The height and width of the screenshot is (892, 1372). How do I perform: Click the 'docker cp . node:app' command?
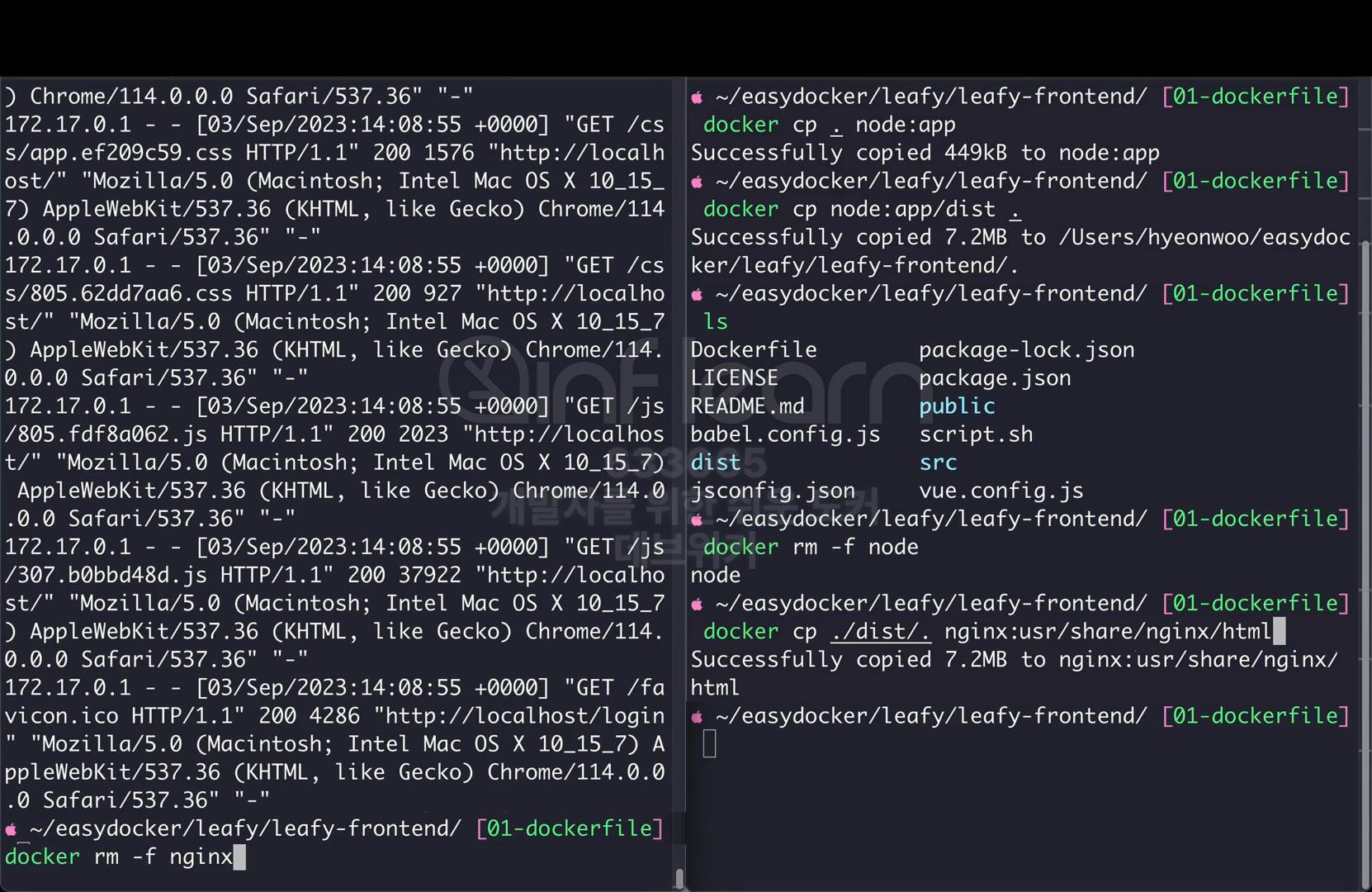tap(830, 125)
